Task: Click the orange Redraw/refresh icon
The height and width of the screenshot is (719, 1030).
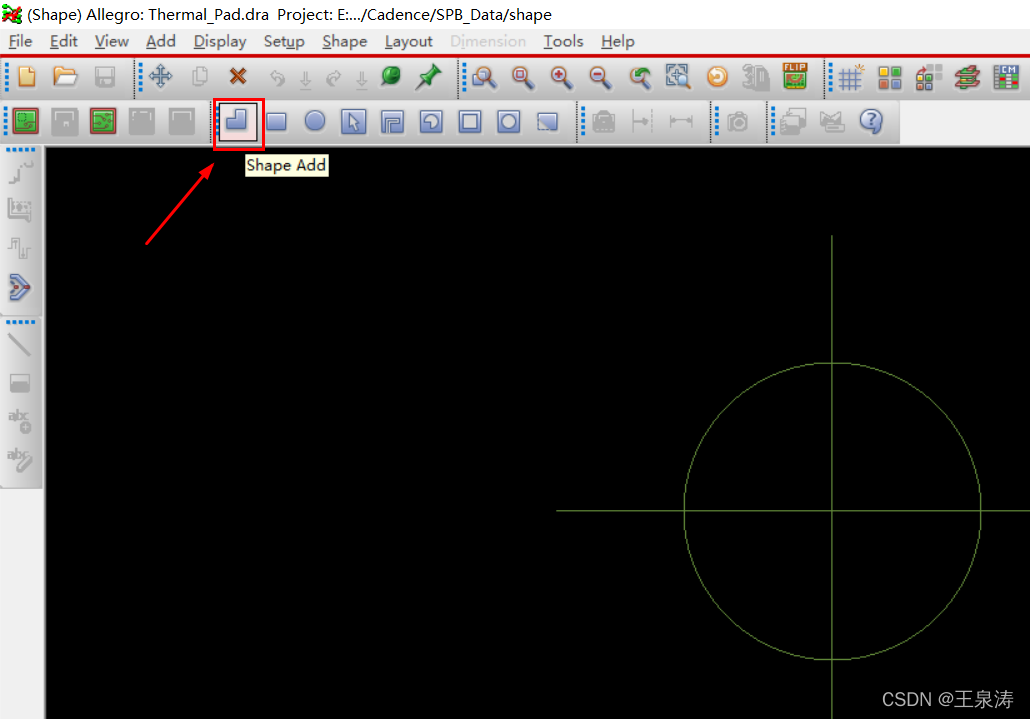Action: [717, 77]
